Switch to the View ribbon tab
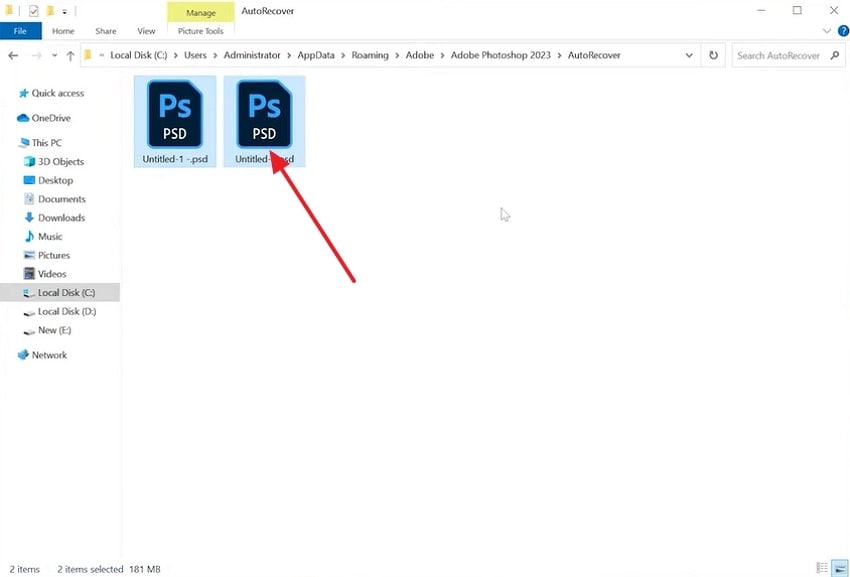Screen dimensions: 850x577 point(146,31)
